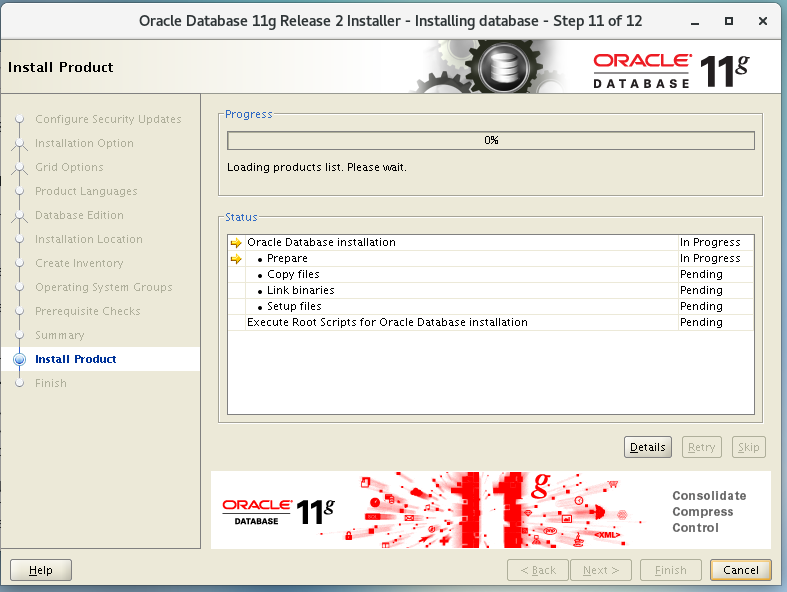The height and width of the screenshot is (592, 787).
Task: Select Create Inventory step
Action: pyautogui.click(x=79, y=263)
